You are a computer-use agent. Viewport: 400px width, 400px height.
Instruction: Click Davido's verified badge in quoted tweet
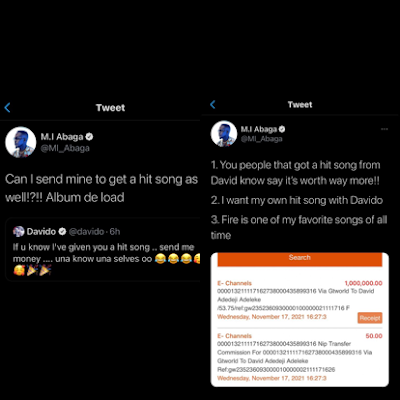62,231
